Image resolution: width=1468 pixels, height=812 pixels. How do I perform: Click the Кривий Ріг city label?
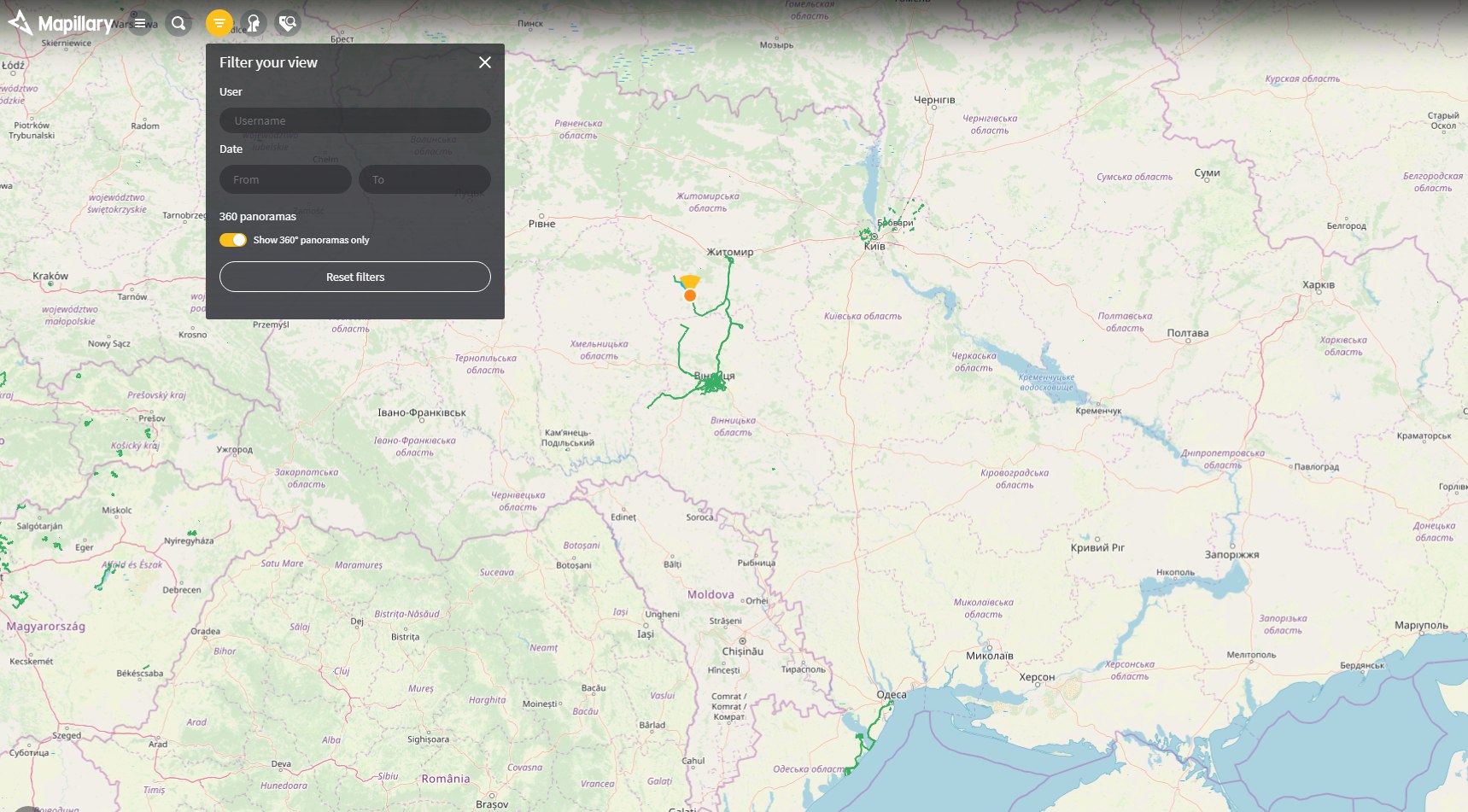pos(1097,547)
